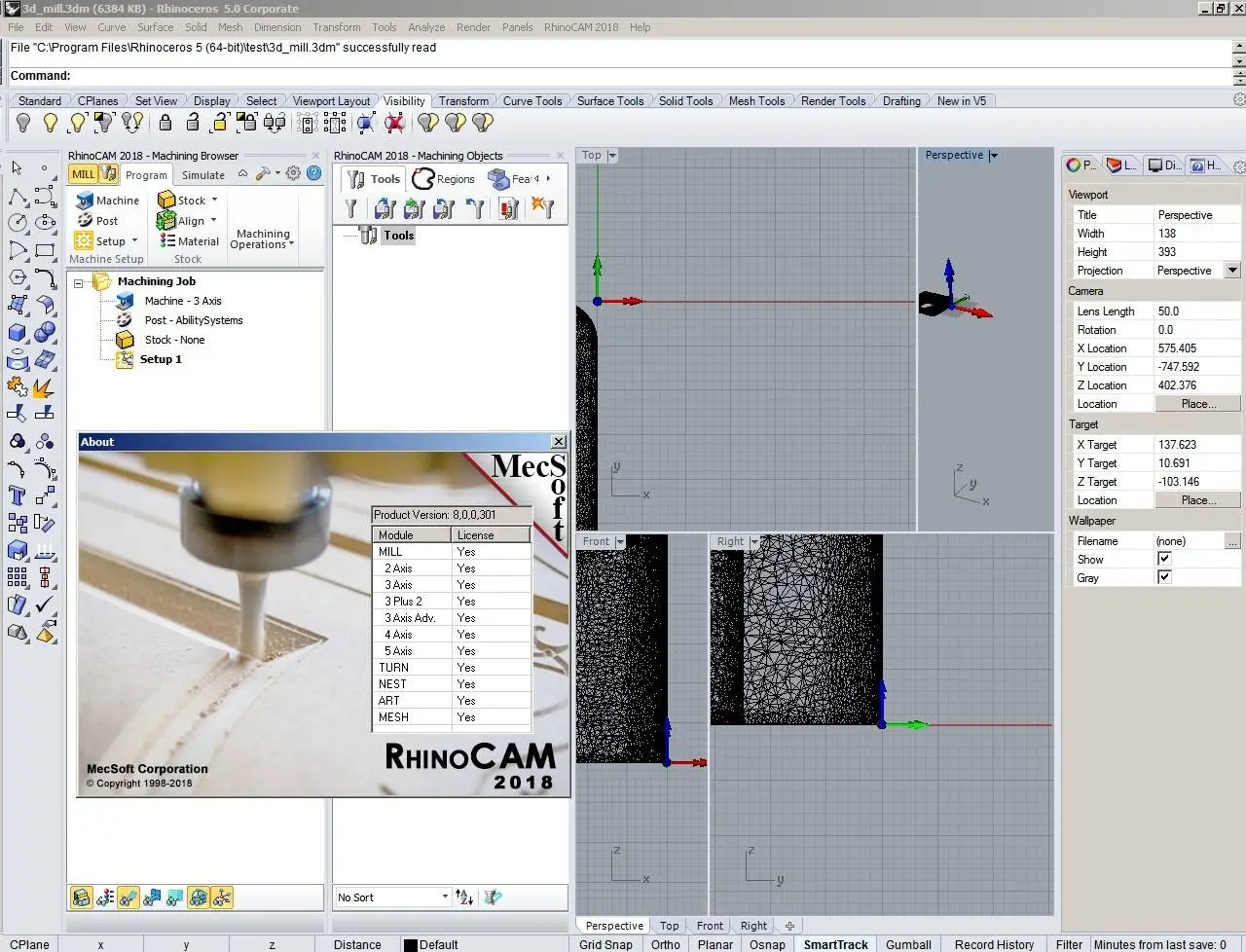This screenshot has width=1246, height=952.
Task: Click the sort A-Z icon beside No Sort
Action: (x=464, y=897)
